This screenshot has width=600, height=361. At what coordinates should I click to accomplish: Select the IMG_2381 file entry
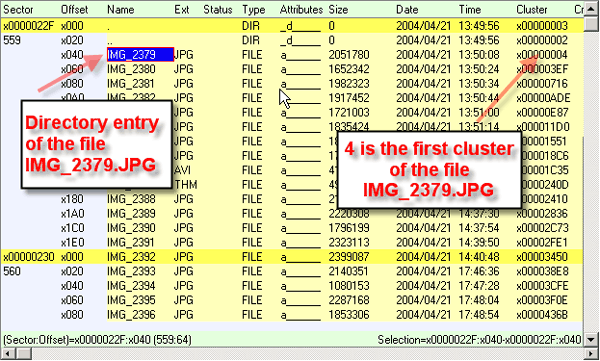click(x=131, y=84)
